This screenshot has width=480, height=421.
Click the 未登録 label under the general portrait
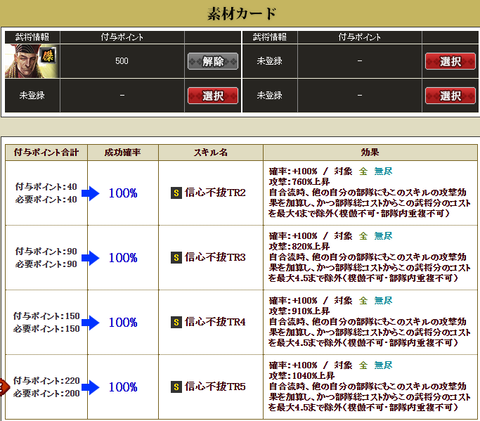click(32, 96)
